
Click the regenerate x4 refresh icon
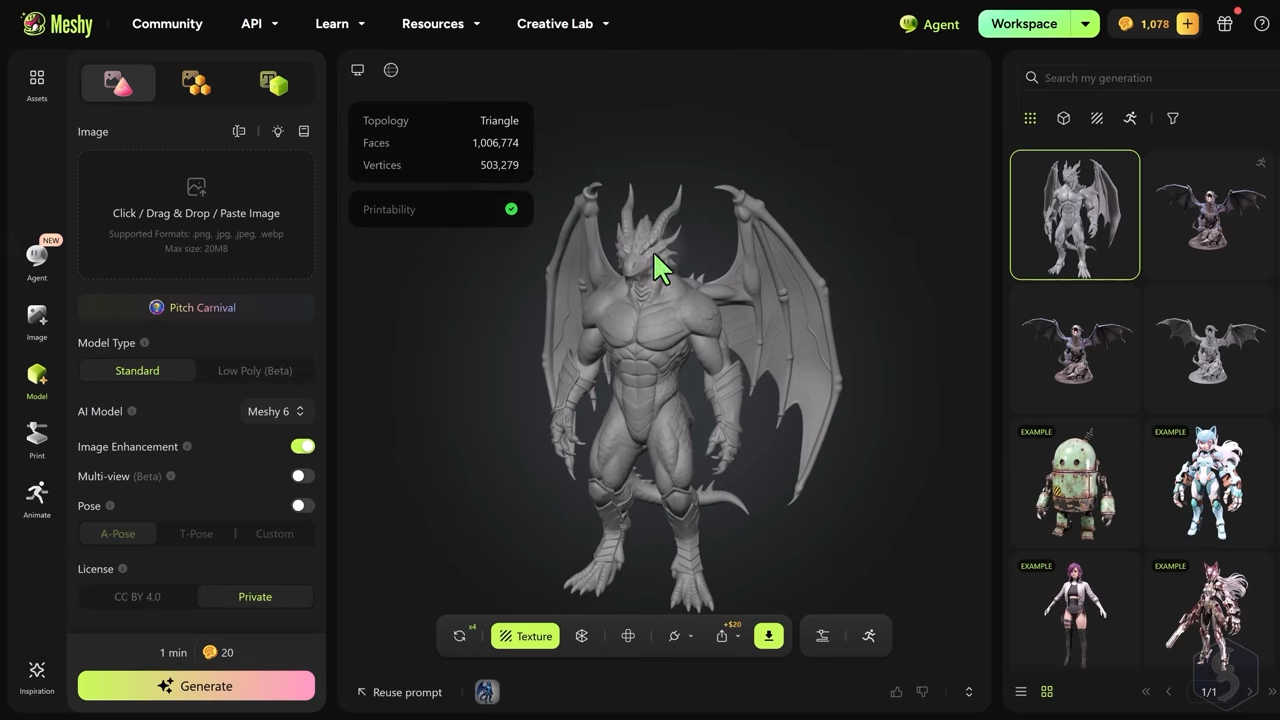point(460,636)
